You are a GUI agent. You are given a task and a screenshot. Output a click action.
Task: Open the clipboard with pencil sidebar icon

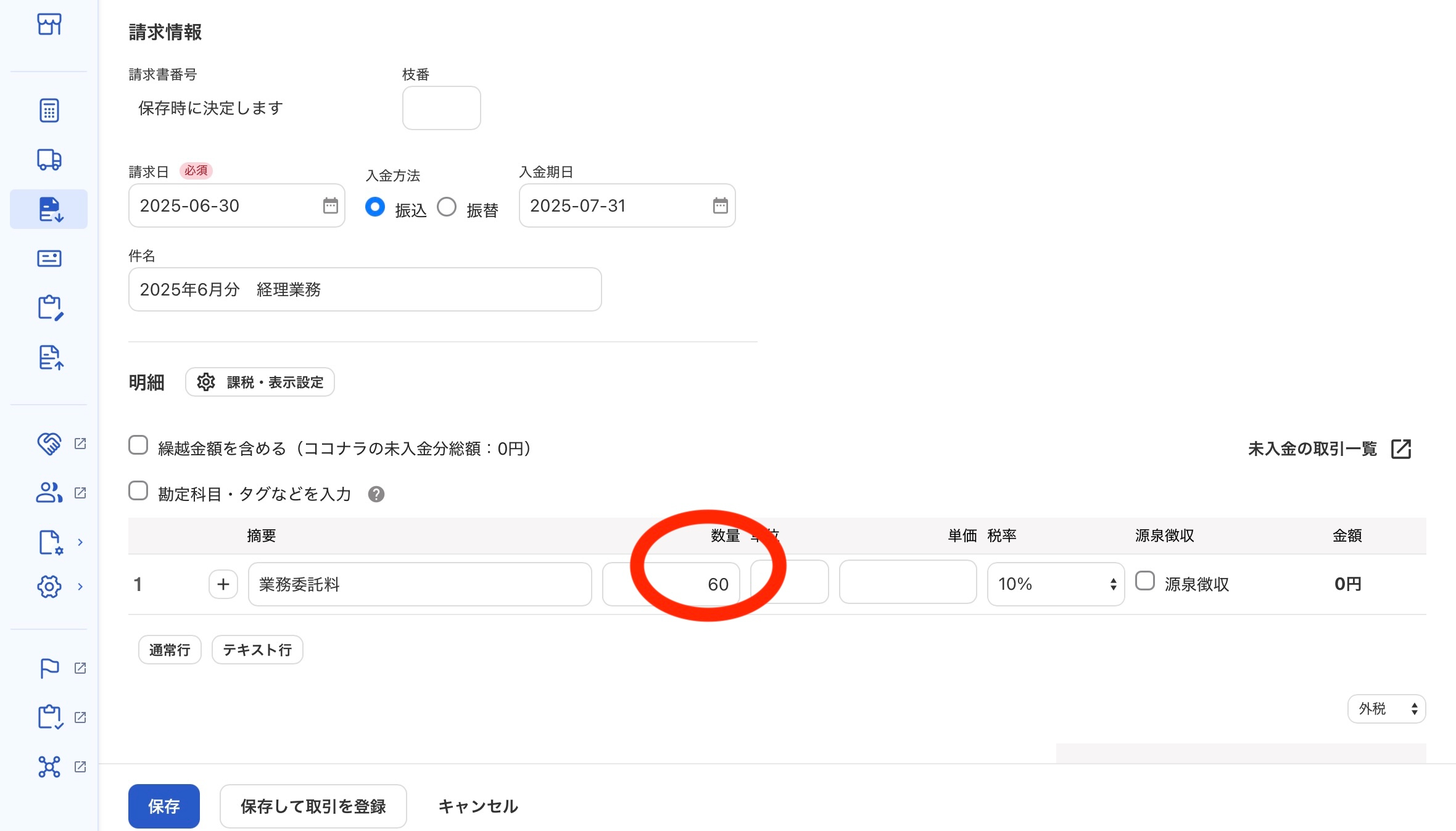(x=50, y=308)
